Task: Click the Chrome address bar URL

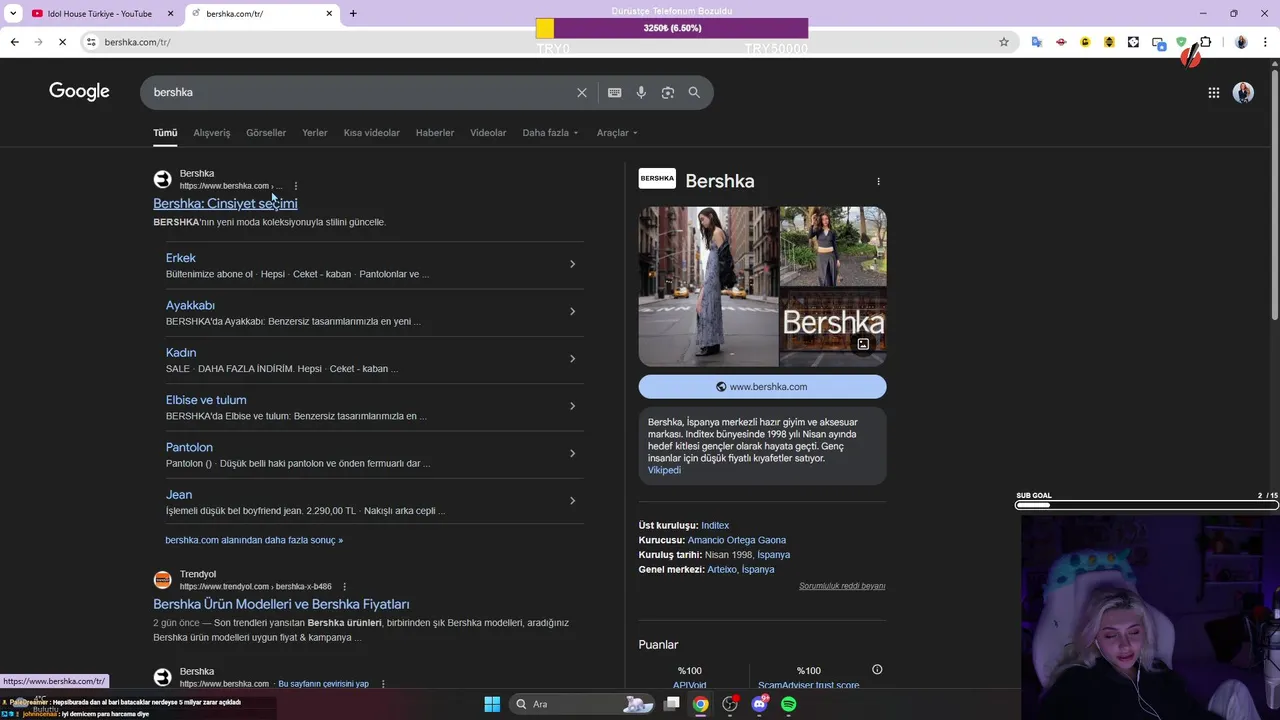Action: click(x=138, y=42)
